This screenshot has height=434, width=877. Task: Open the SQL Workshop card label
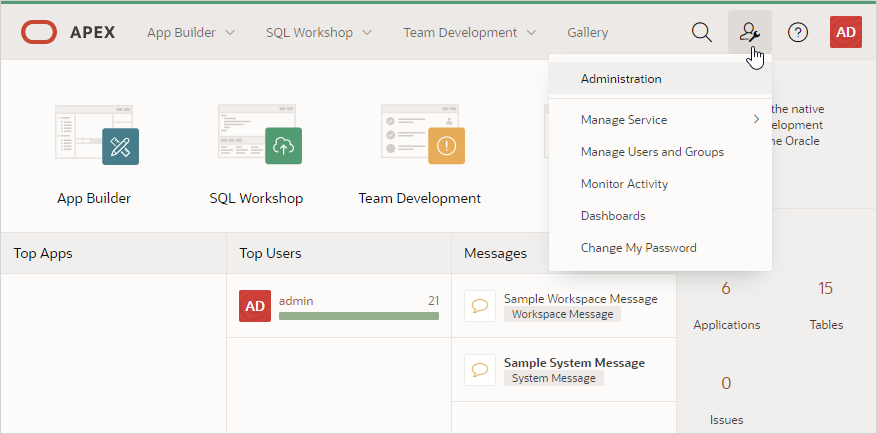point(256,198)
